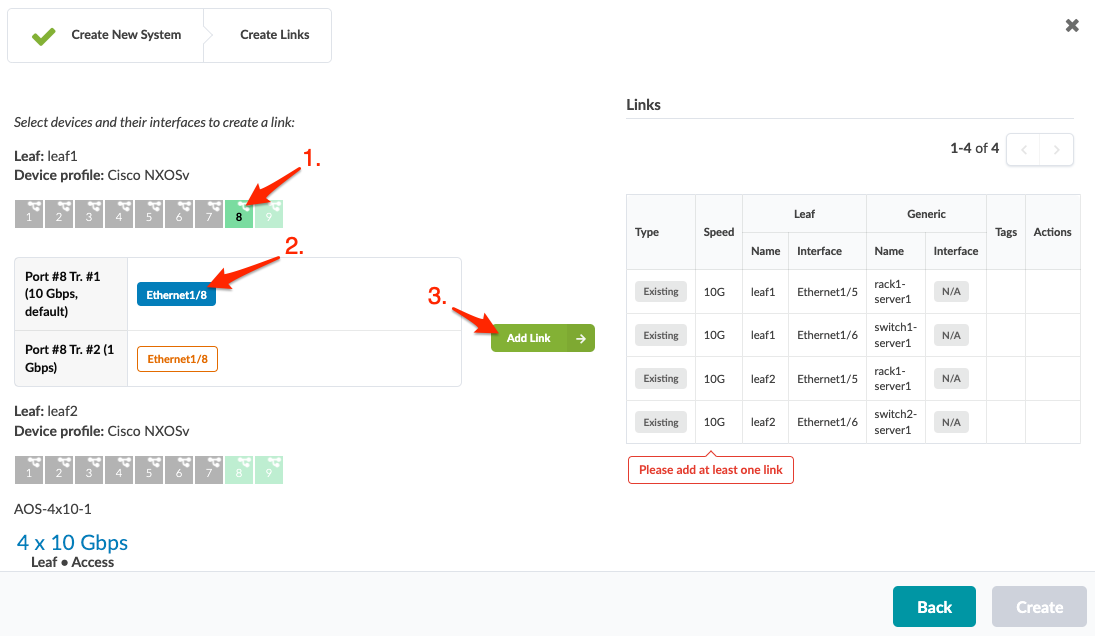Viewport: 1095px width, 636px height.
Task: Select orange Ethernet1/8 1 Gbps transformation
Action: click(x=177, y=359)
